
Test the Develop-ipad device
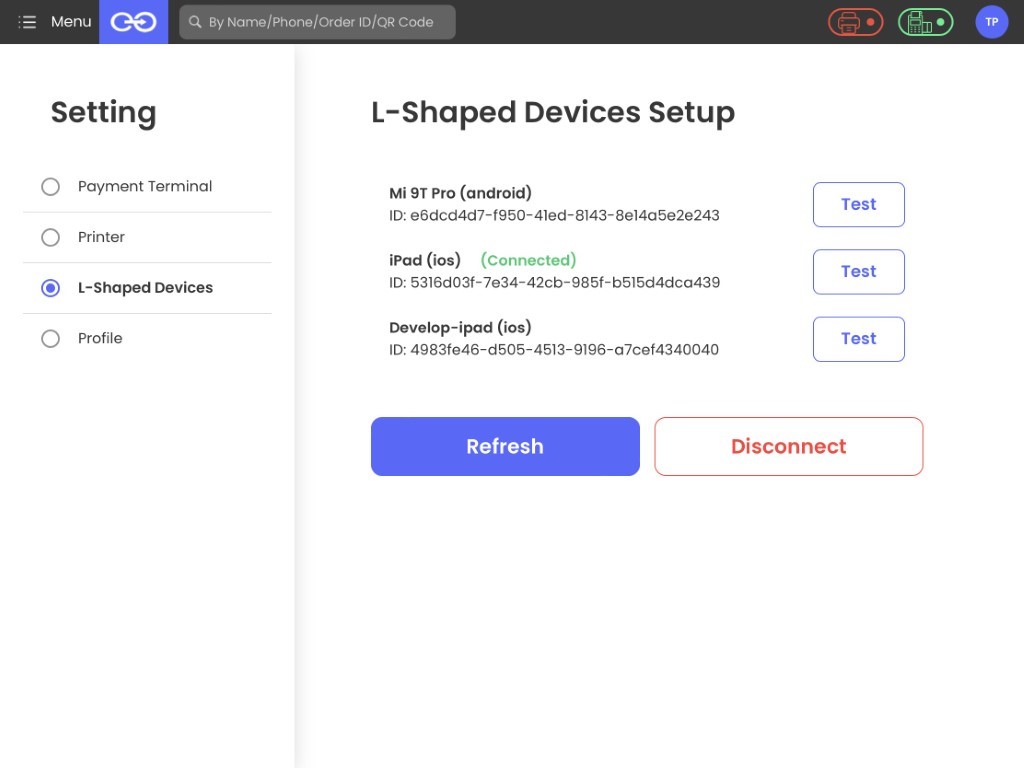pos(859,339)
